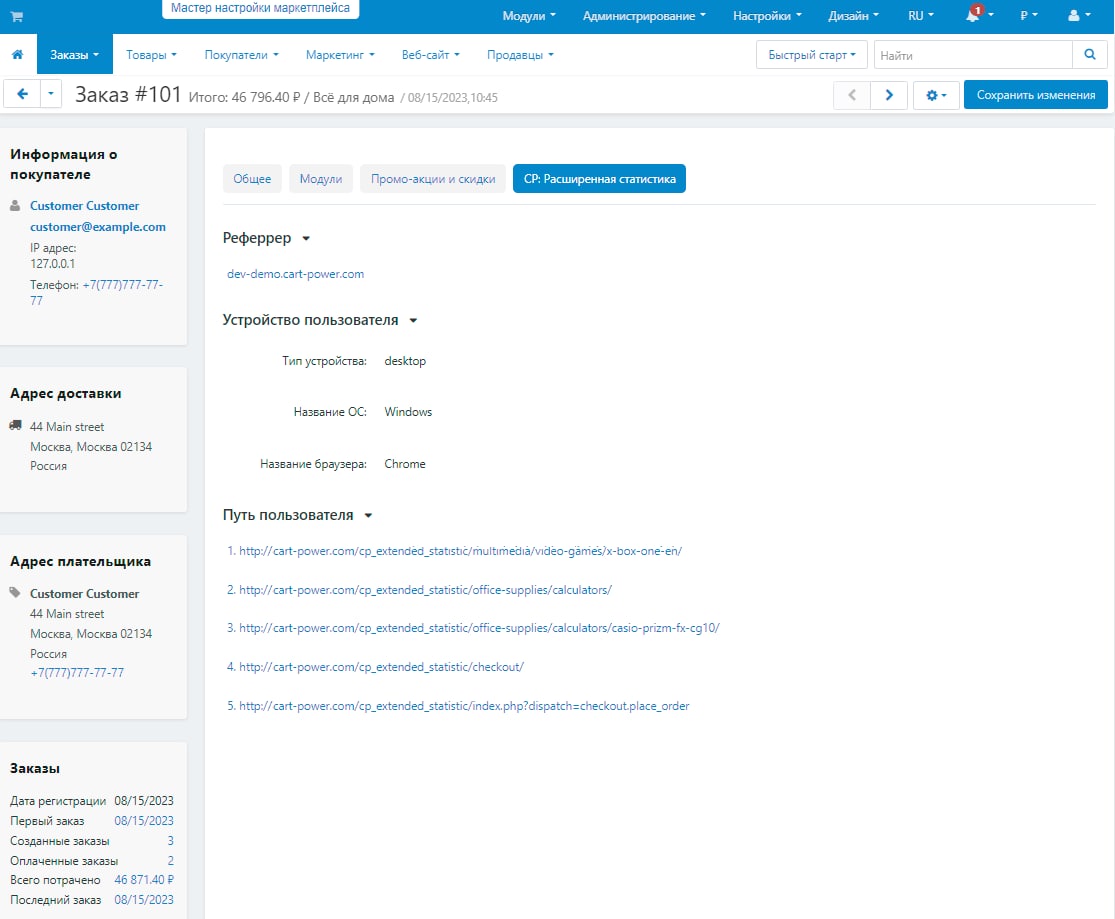Go to previous order with left chevron
This screenshot has height=919, width=1115.
click(x=852, y=95)
